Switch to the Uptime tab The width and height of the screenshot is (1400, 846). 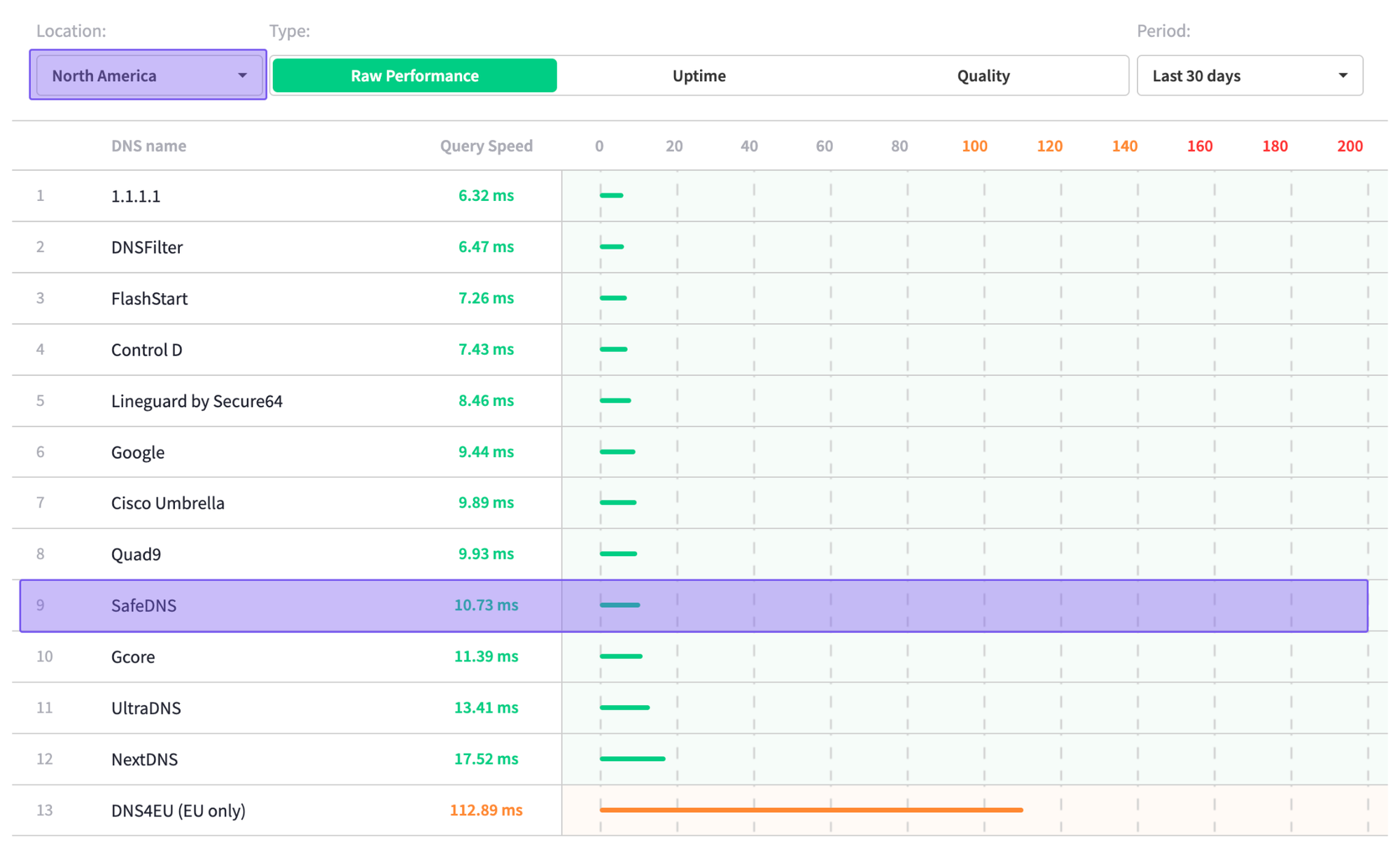[x=699, y=76]
